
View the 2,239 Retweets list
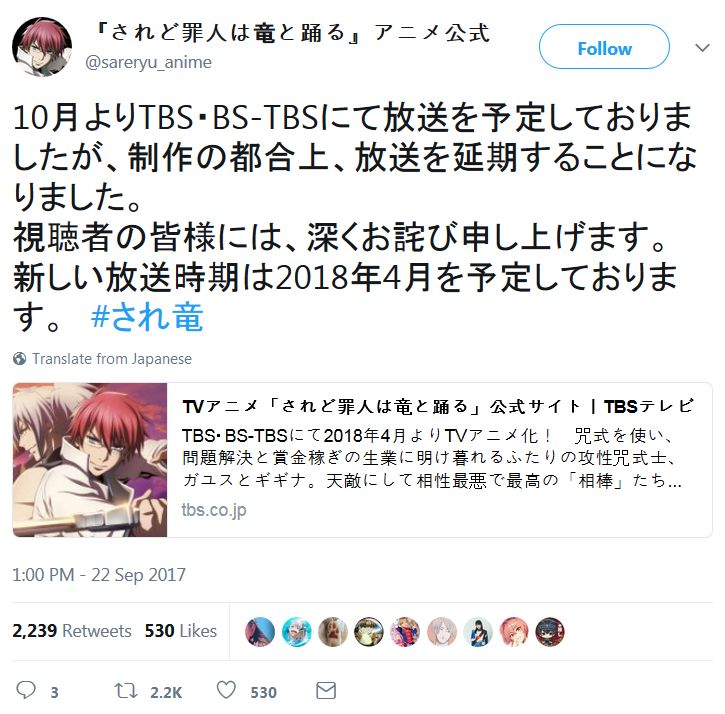pos(72,631)
